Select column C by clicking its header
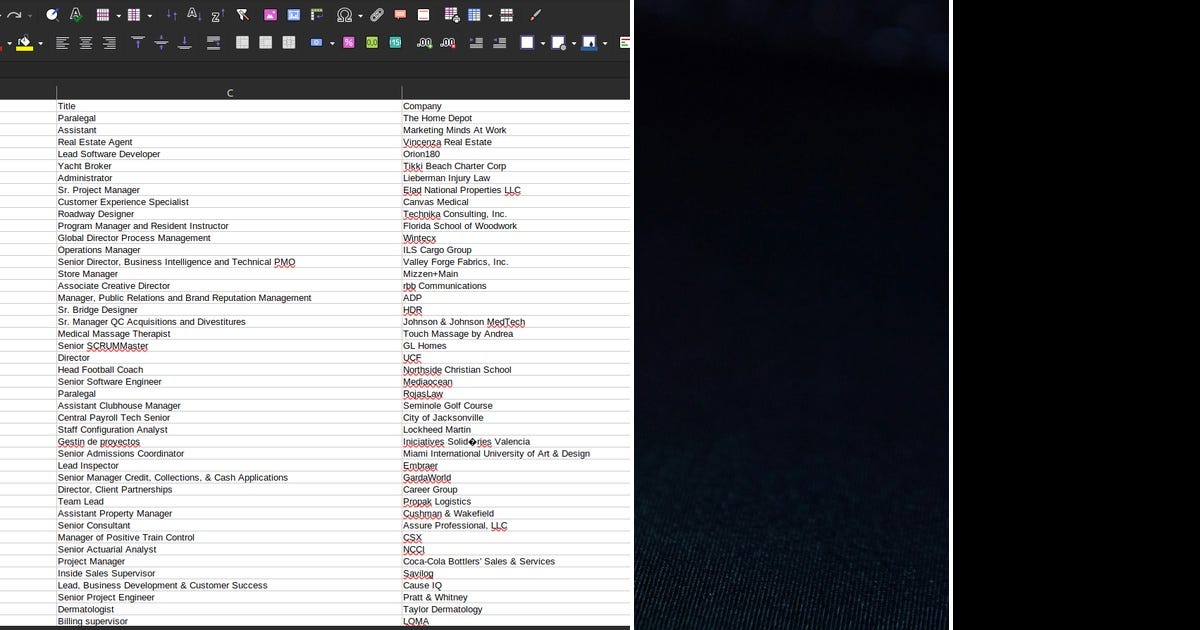 [x=230, y=92]
